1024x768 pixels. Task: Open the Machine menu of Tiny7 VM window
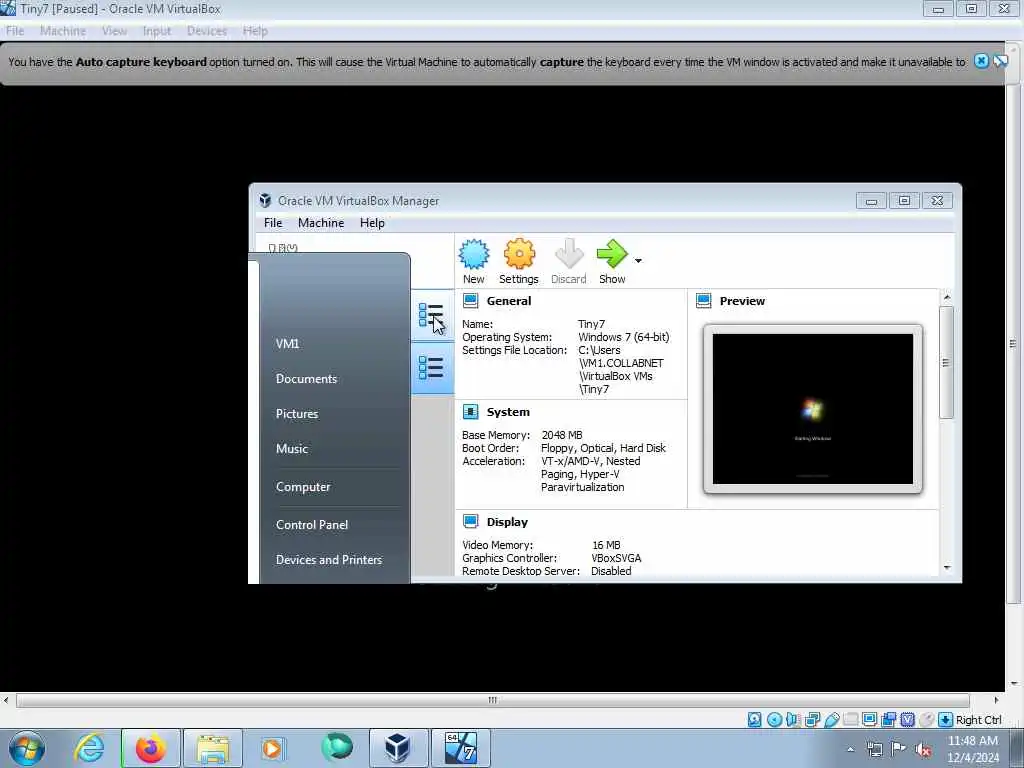63,31
